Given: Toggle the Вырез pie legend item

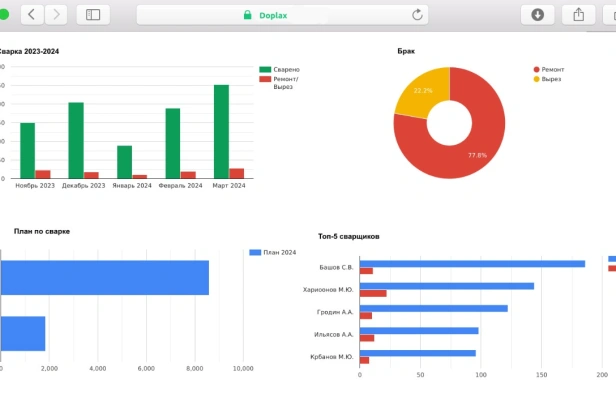Looking at the screenshot, I should [547, 79].
